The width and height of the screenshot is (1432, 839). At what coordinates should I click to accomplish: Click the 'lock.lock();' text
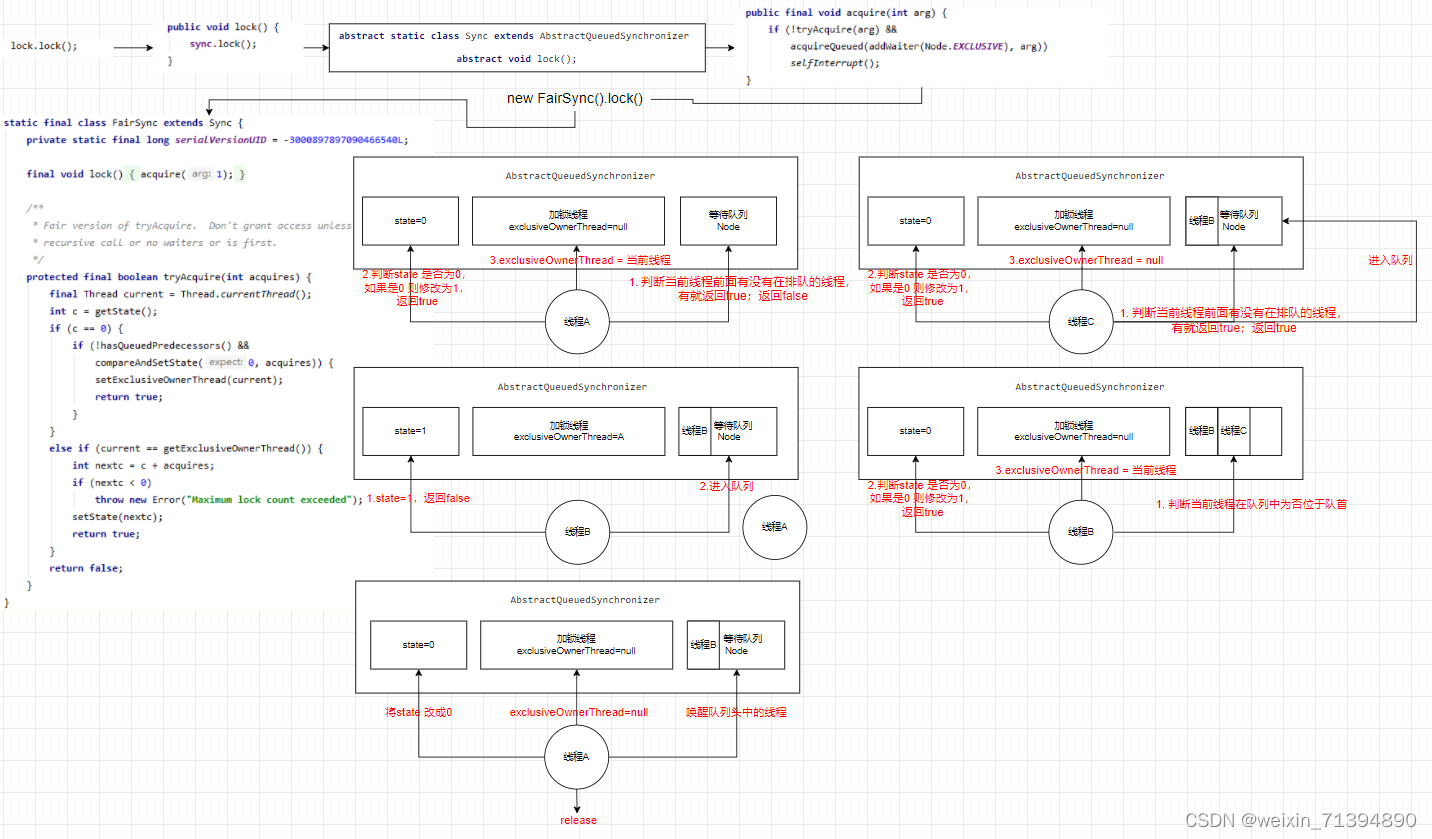click(x=44, y=47)
